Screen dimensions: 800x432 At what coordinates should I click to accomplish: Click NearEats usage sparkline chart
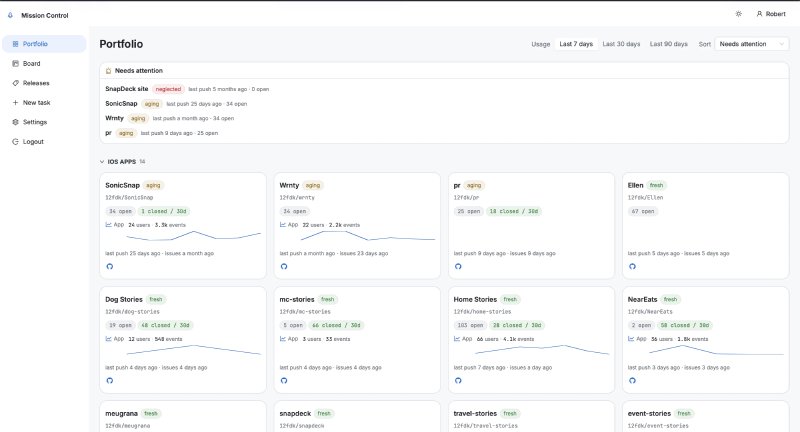pyautogui.click(x=716, y=349)
